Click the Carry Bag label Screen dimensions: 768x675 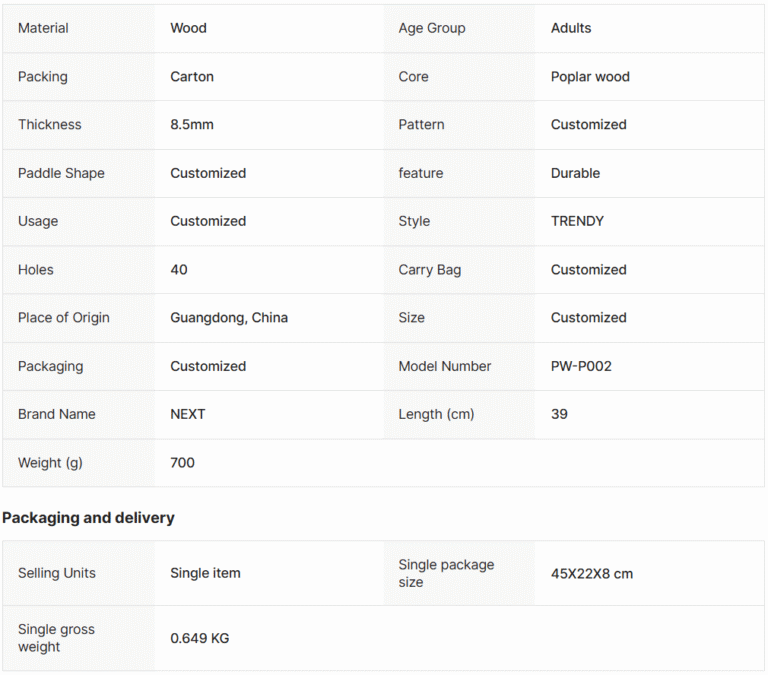tap(430, 270)
